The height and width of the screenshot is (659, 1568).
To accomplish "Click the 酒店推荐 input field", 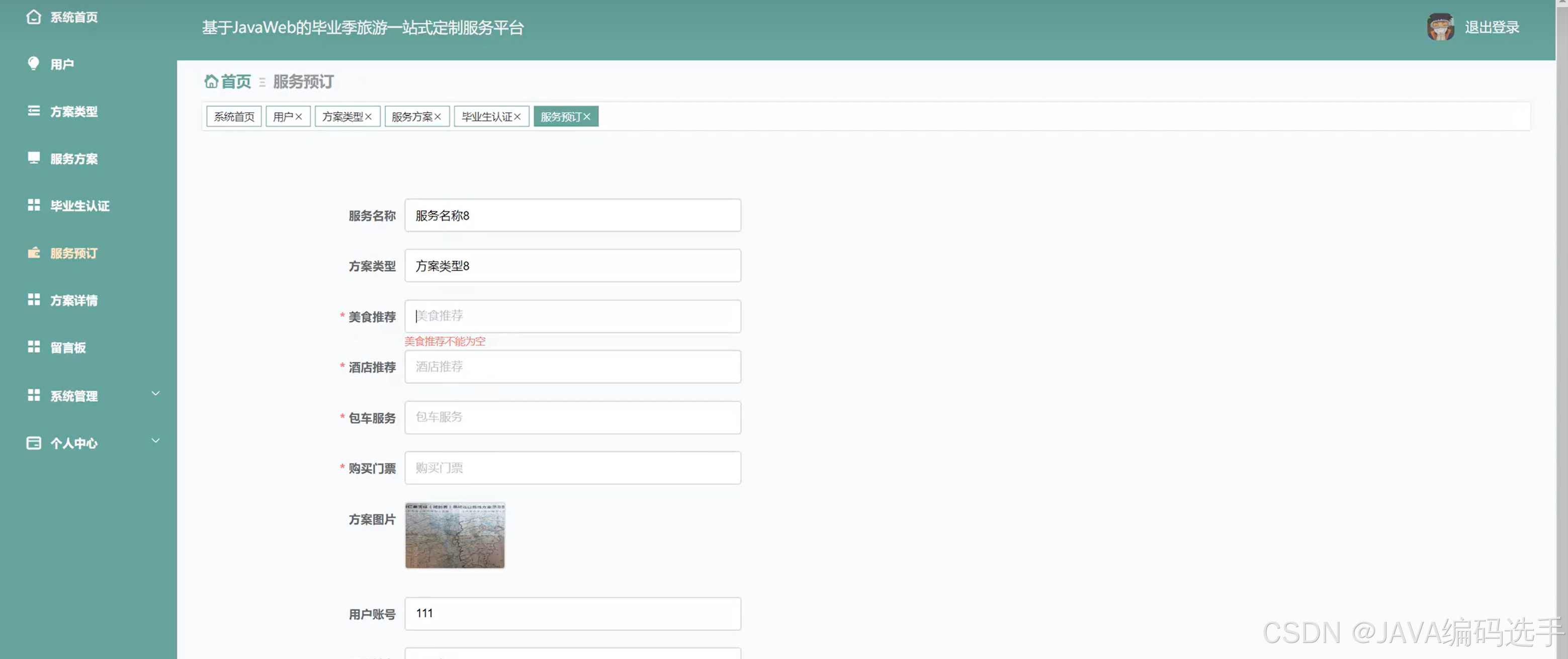I will click(x=572, y=367).
